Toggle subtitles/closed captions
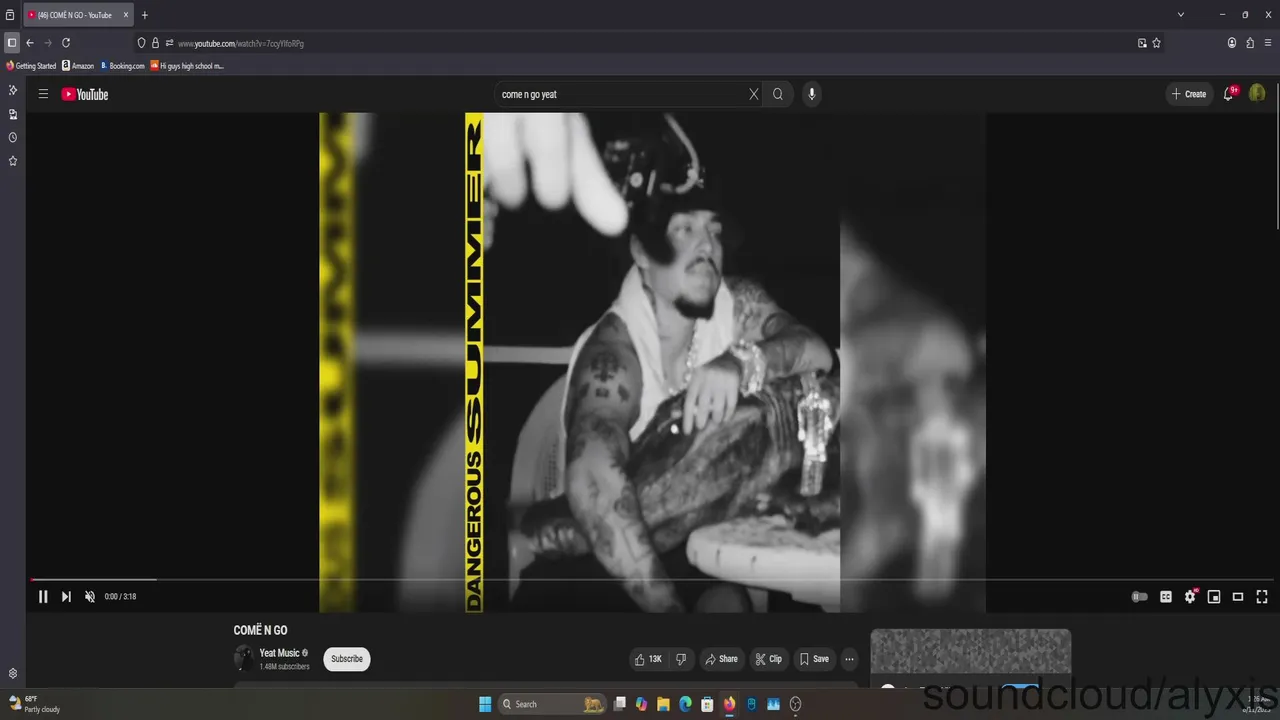This screenshot has width=1280, height=720. pyautogui.click(x=1166, y=597)
